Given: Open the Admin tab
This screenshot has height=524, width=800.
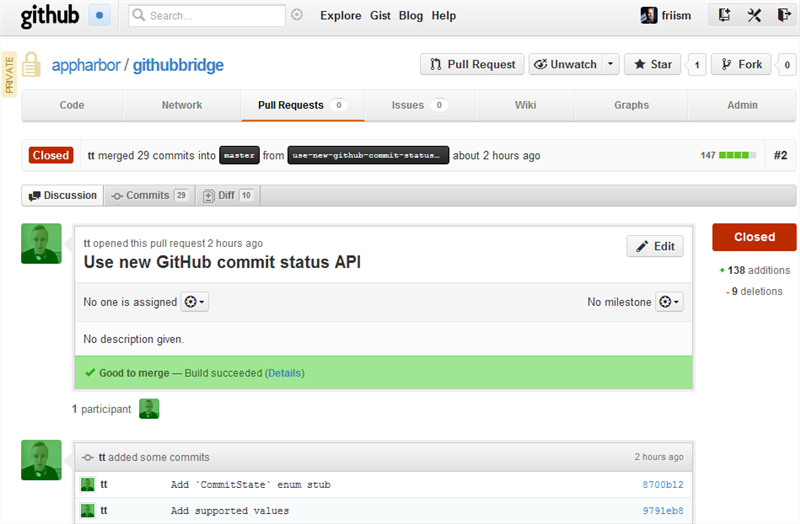Looking at the screenshot, I should click(742, 105).
